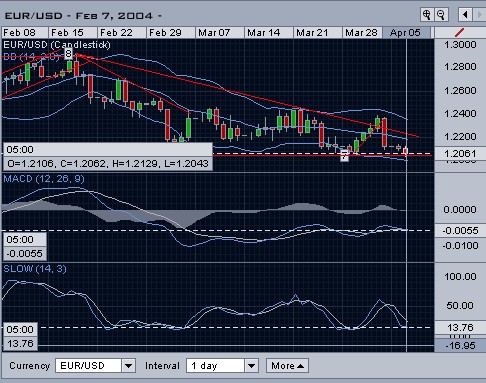Select the red trendline drawing tool
The height and width of the screenshot is (383, 486).
tap(459, 33)
